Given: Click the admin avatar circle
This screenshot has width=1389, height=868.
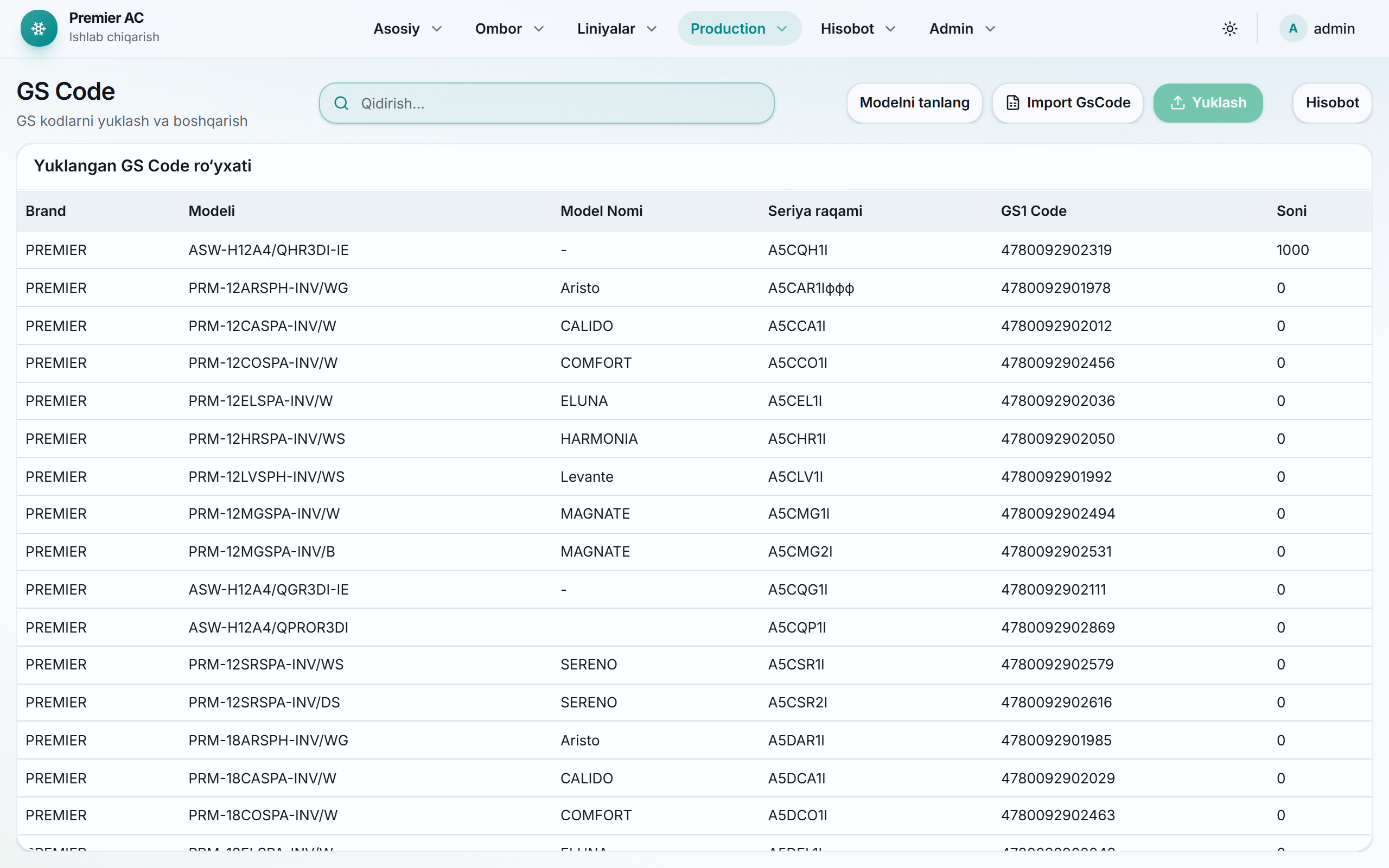Looking at the screenshot, I should [1292, 29].
